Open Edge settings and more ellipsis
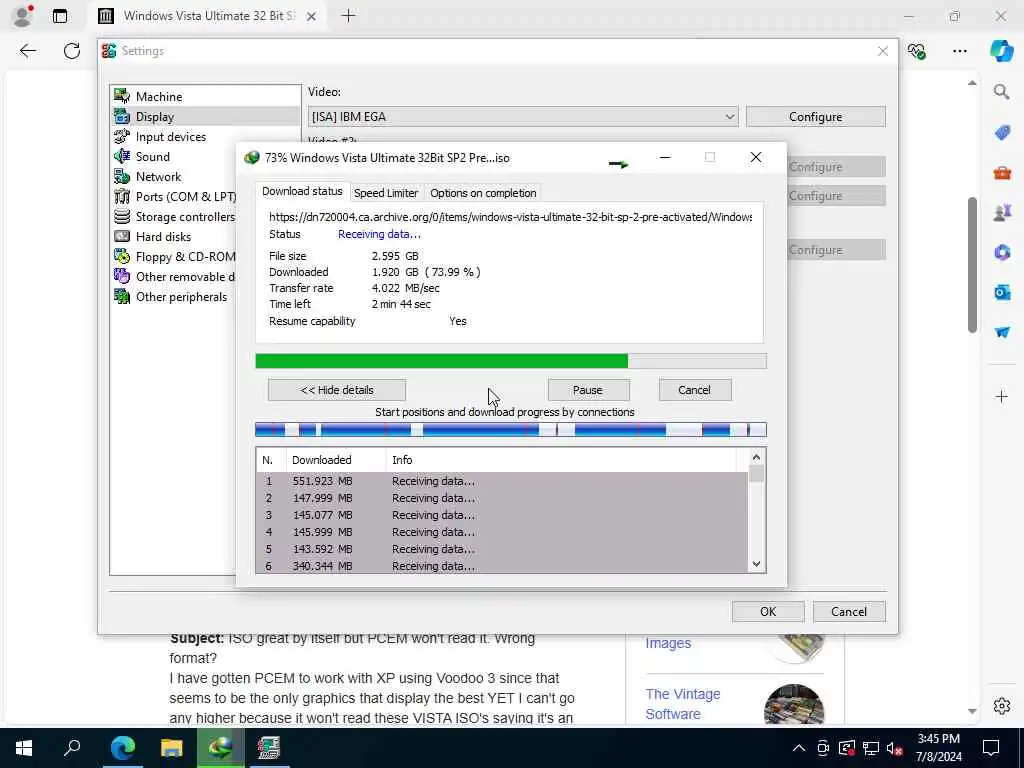The width and height of the screenshot is (1024, 768). (959, 51)
